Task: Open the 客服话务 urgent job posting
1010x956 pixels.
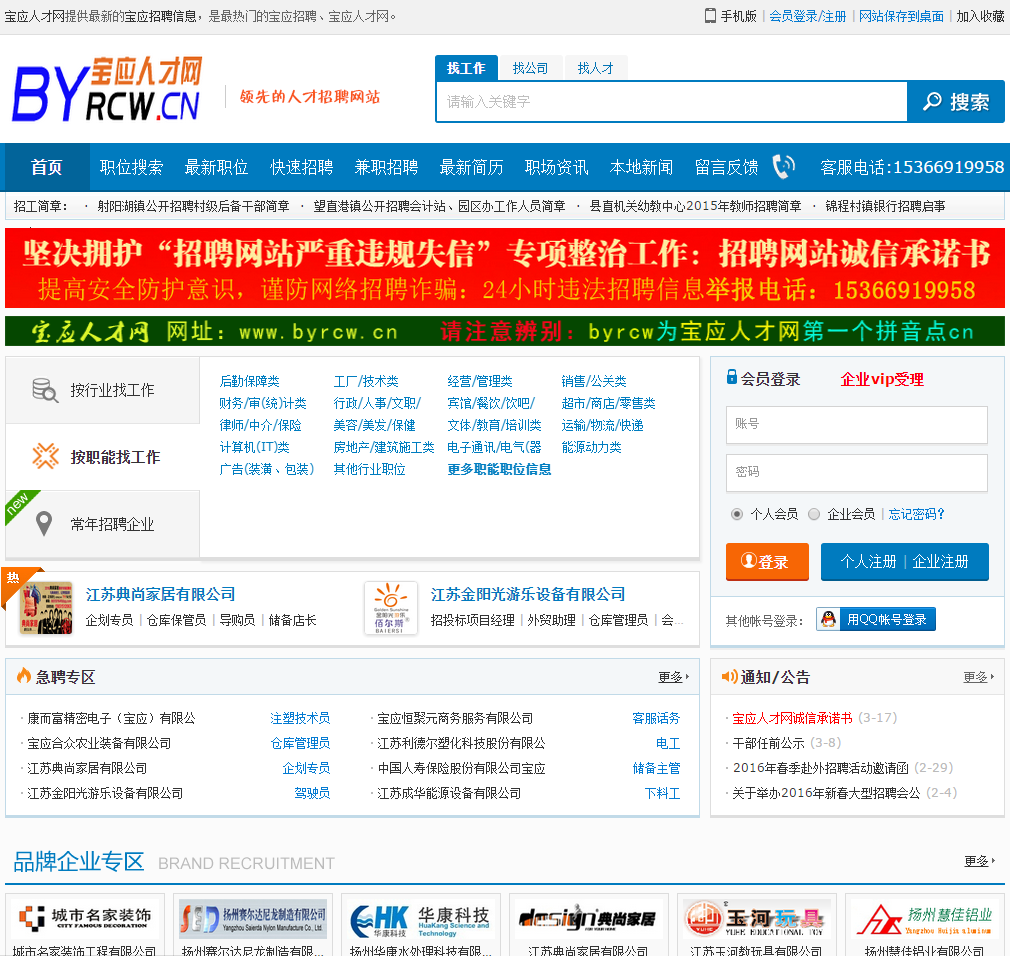Action: 656,718
